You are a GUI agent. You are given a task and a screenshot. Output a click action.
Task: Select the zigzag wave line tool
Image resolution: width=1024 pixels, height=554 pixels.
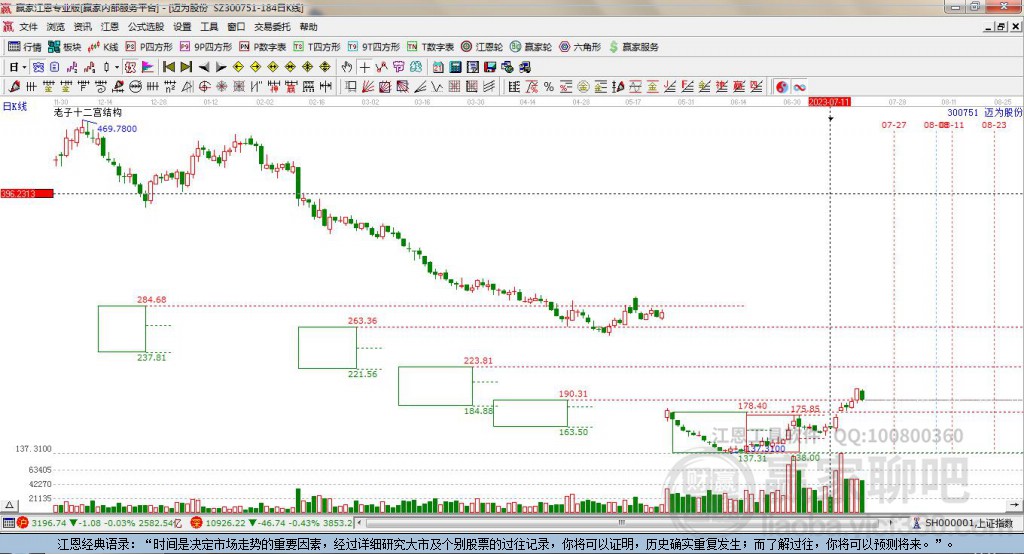[x=436, y=86]
